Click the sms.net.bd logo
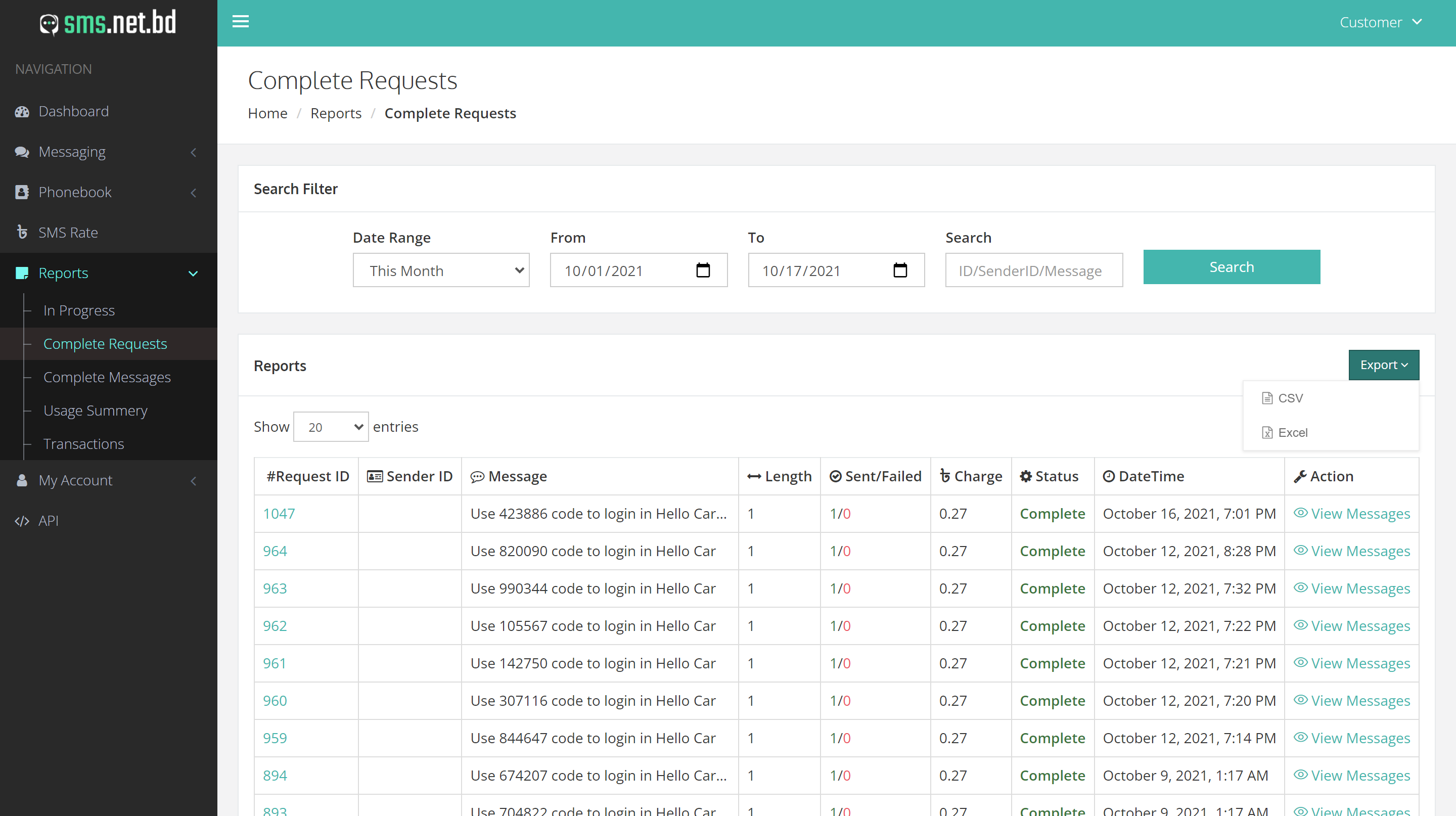 pyautogui.click(x=107, y=23)
